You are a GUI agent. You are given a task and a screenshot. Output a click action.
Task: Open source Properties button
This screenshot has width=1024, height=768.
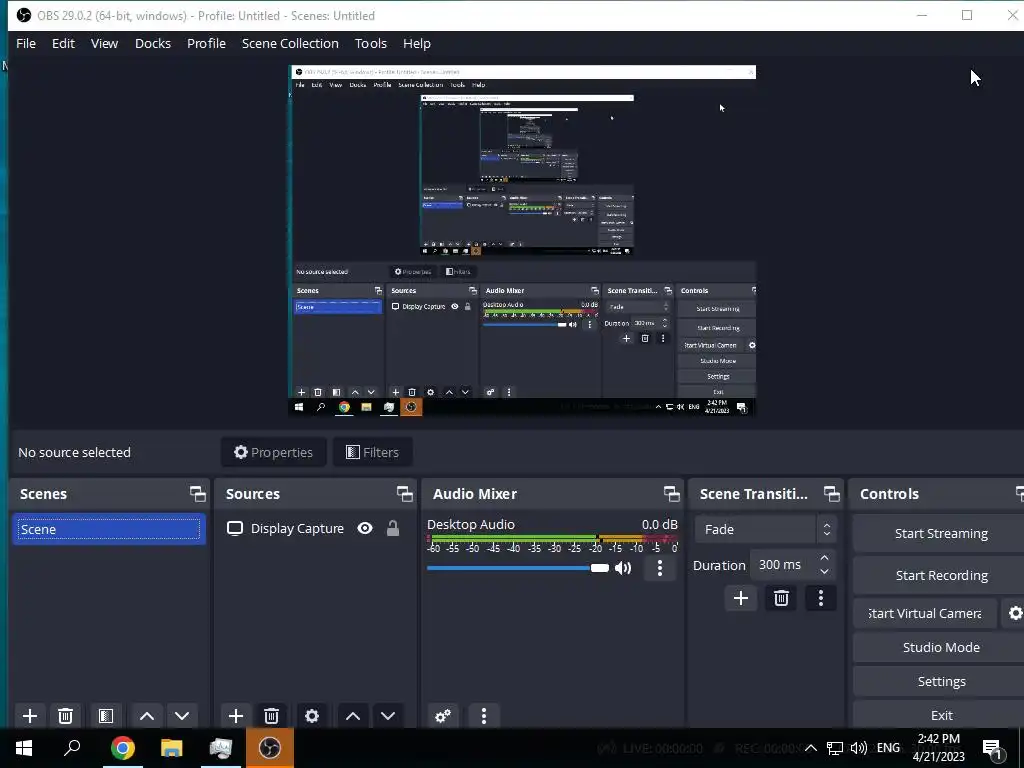(x=274, y=453)
